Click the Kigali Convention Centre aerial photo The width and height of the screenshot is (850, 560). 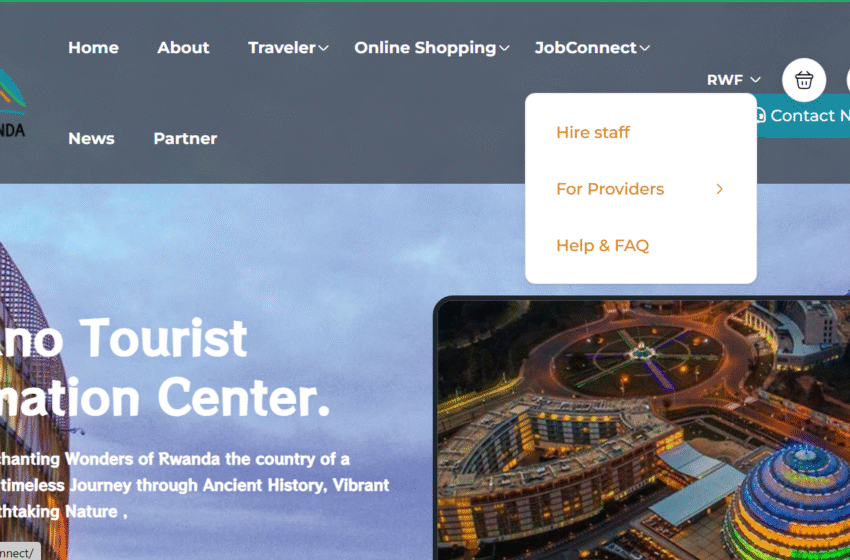(643, 430)
